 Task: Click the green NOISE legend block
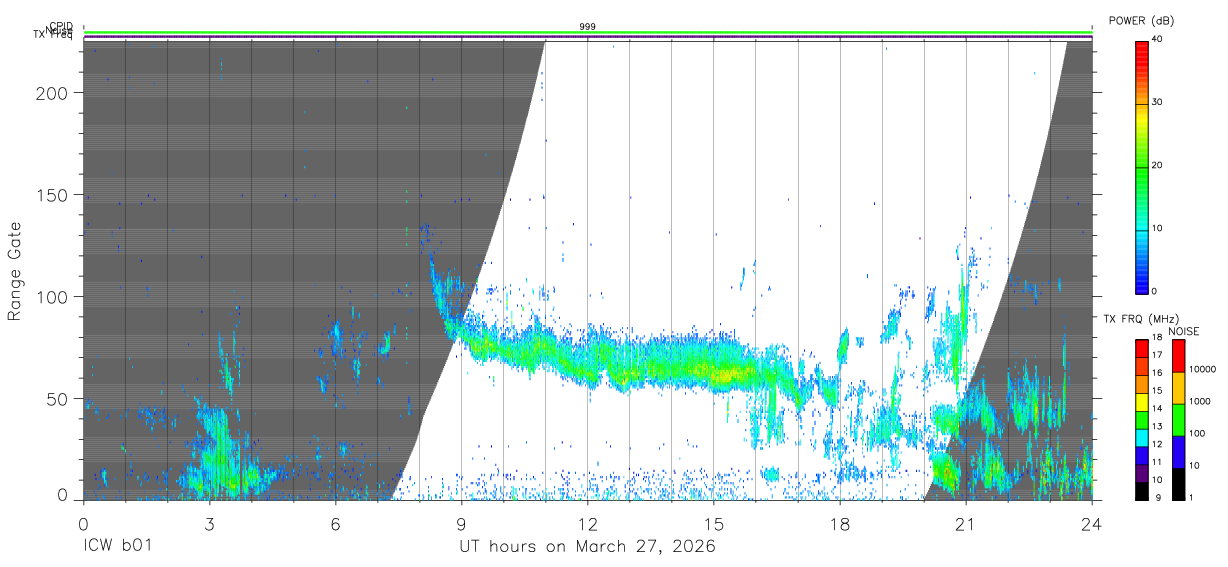(x=1178, y=419)
